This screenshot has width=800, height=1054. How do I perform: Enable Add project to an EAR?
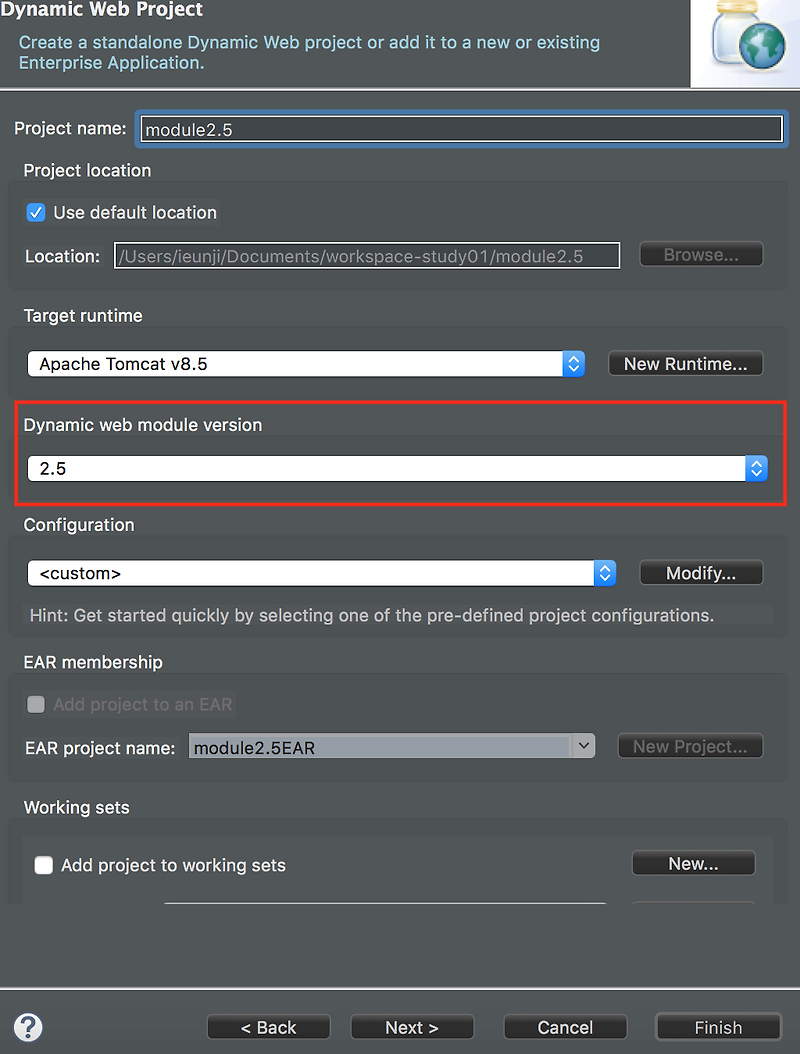click(35, 704)
